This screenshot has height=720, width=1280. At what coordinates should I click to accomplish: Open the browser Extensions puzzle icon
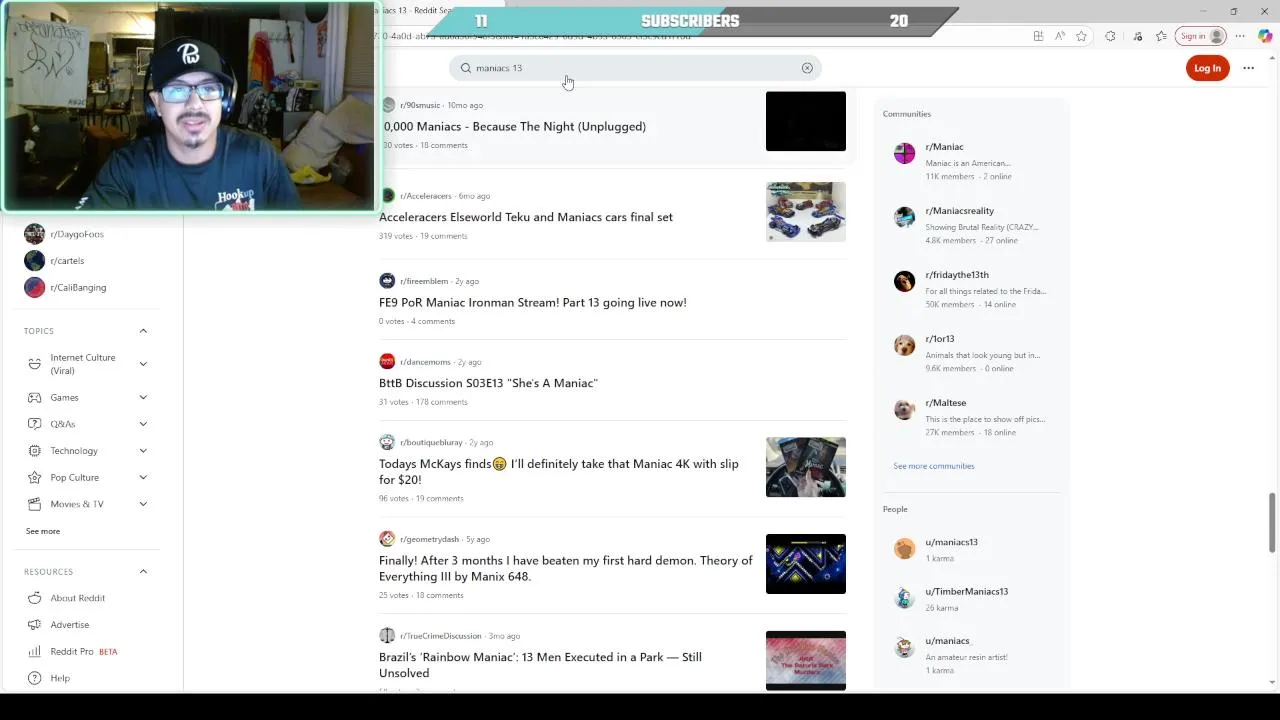tap(1110, 36)
